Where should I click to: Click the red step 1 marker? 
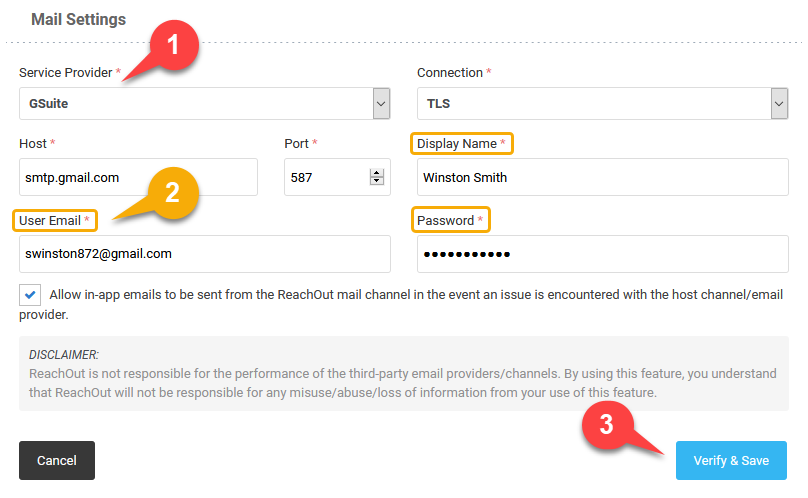tap(174, 45)
